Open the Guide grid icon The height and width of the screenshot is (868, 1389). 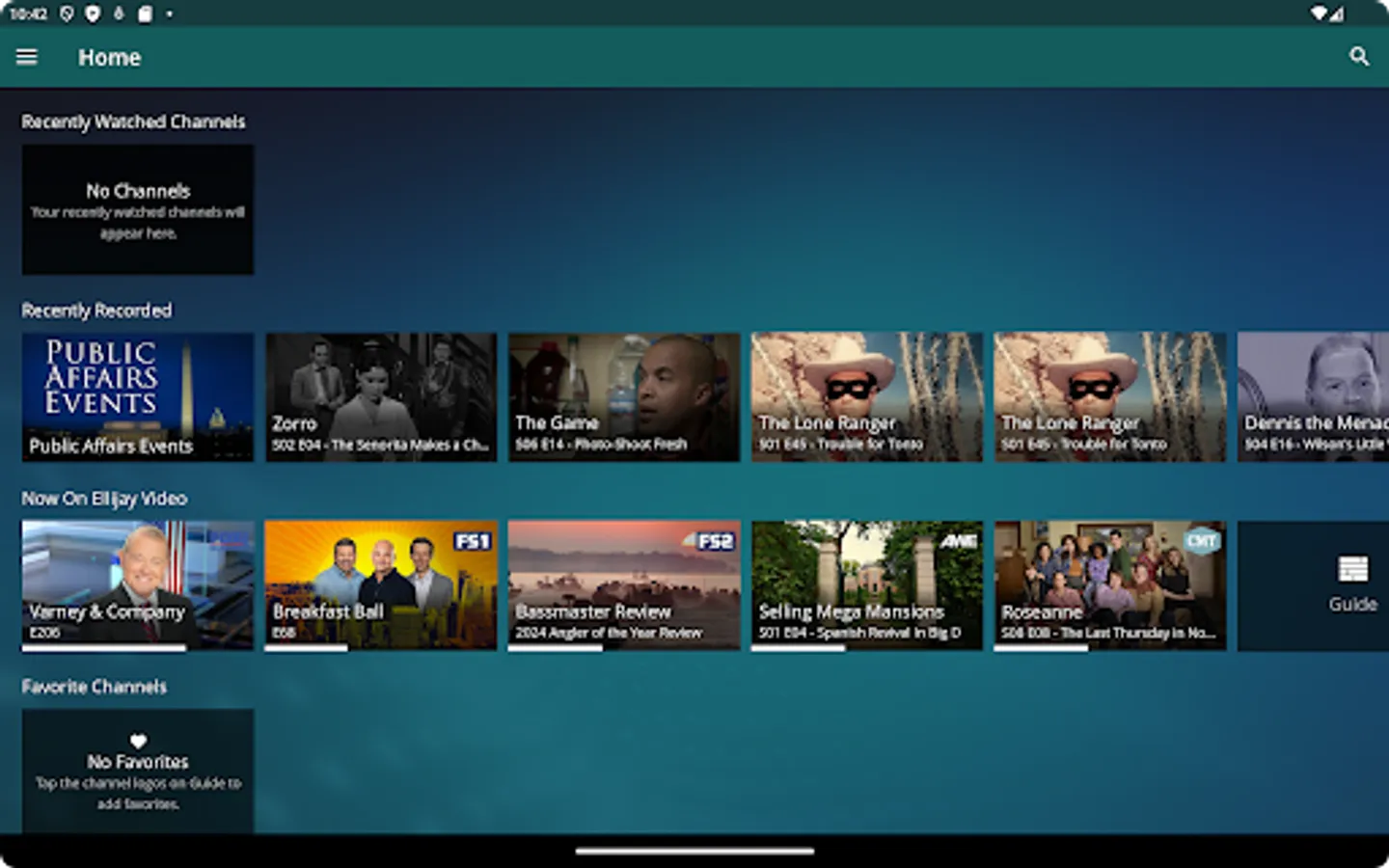coord(1352,569)
